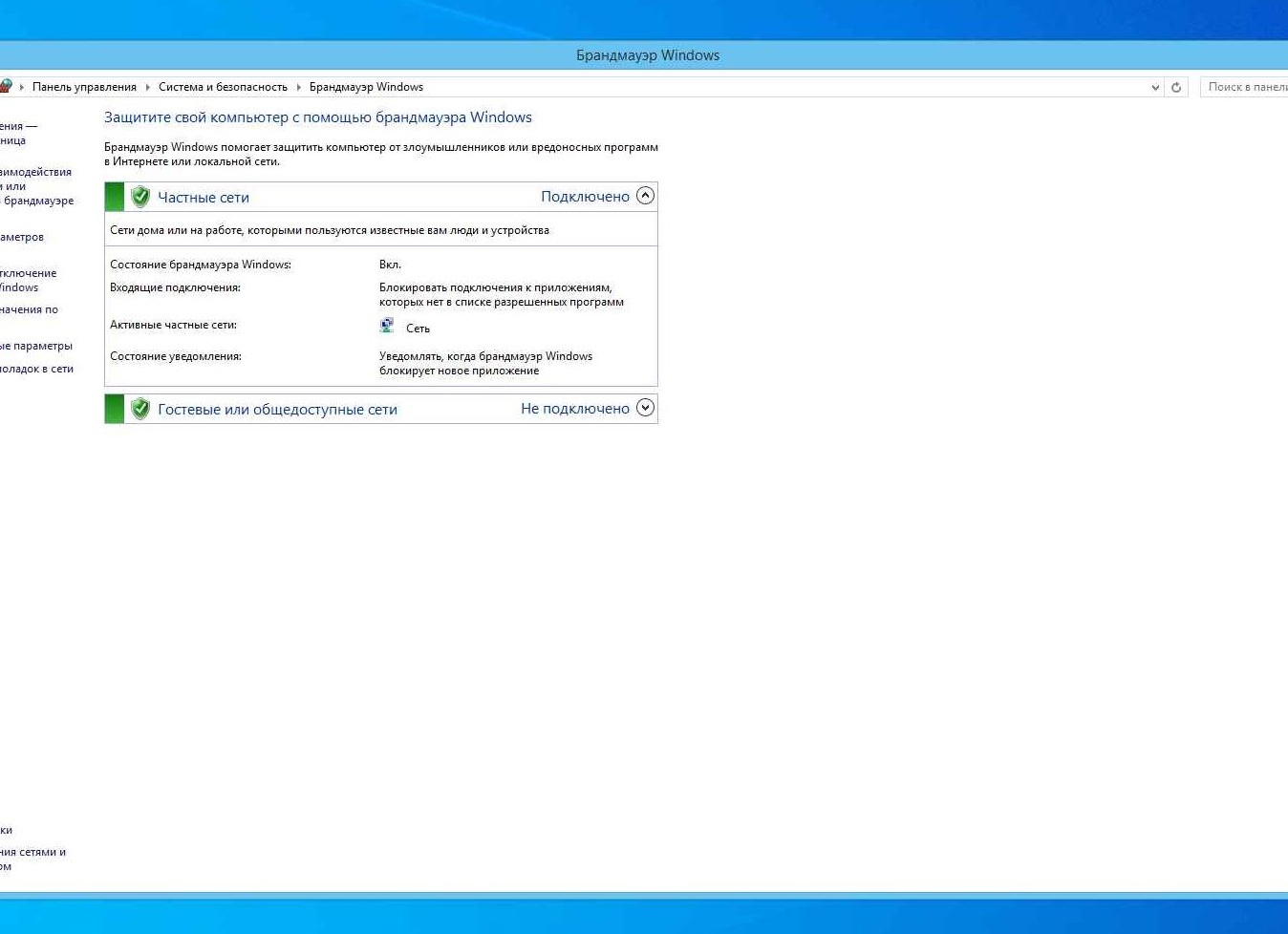The height and width of the screenshot is (934, 1288).
Task: Click the Частные сети section title
Action: [x=204, y=198]
